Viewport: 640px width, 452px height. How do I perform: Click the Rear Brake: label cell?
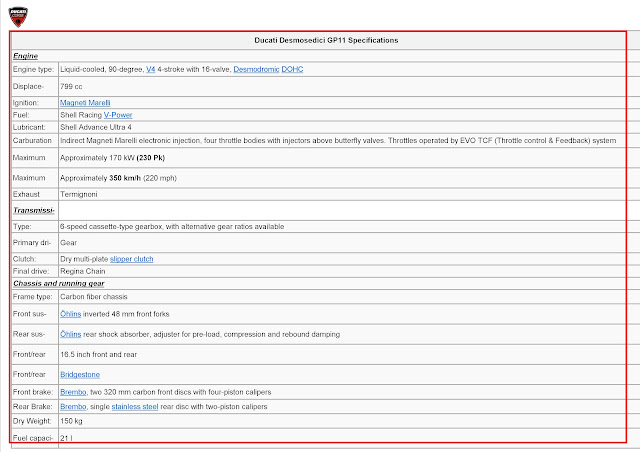[x=35, y=407]
